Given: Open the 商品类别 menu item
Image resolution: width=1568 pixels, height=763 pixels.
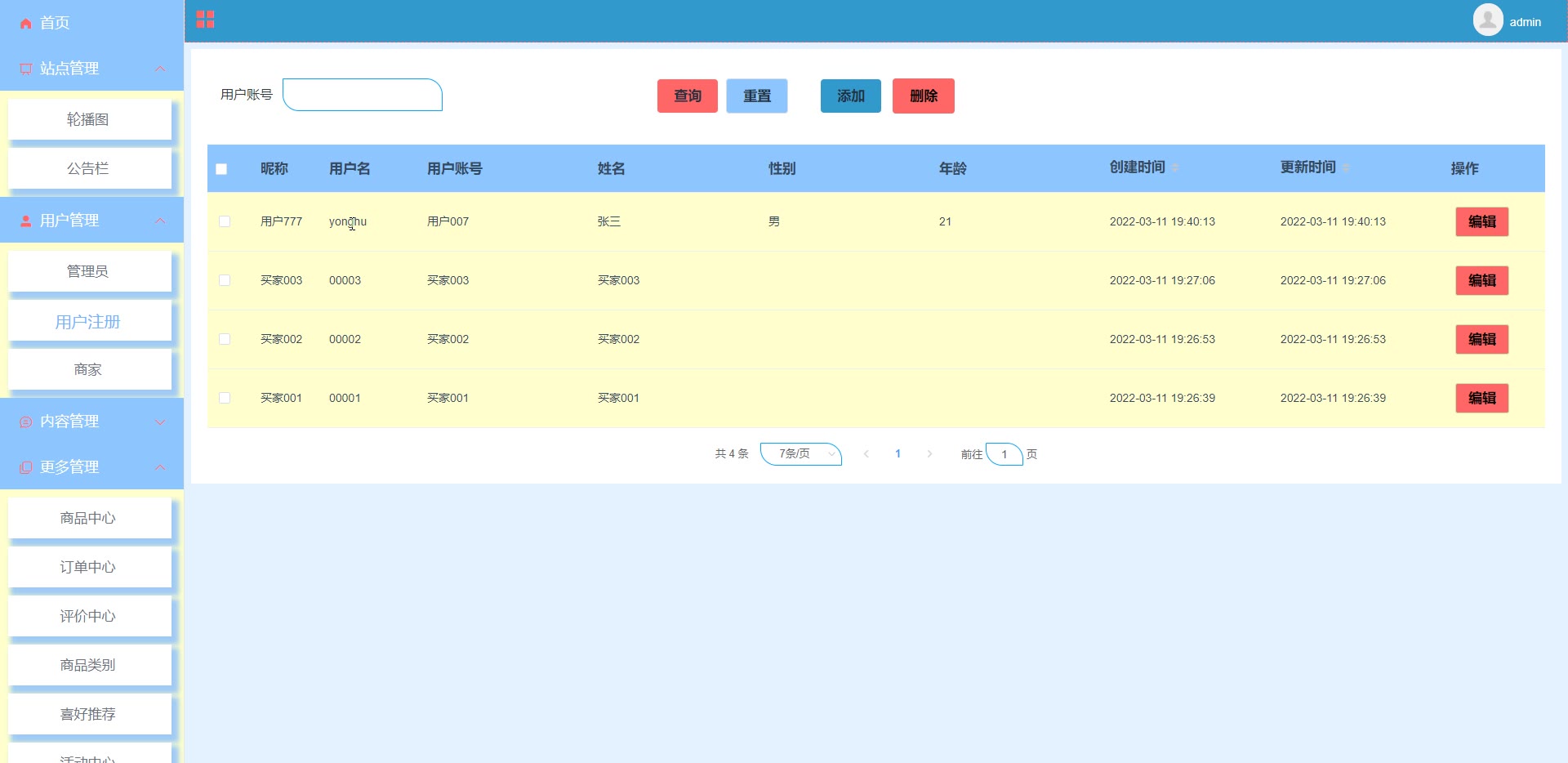Looking at the screenshot, I should 90,666.
